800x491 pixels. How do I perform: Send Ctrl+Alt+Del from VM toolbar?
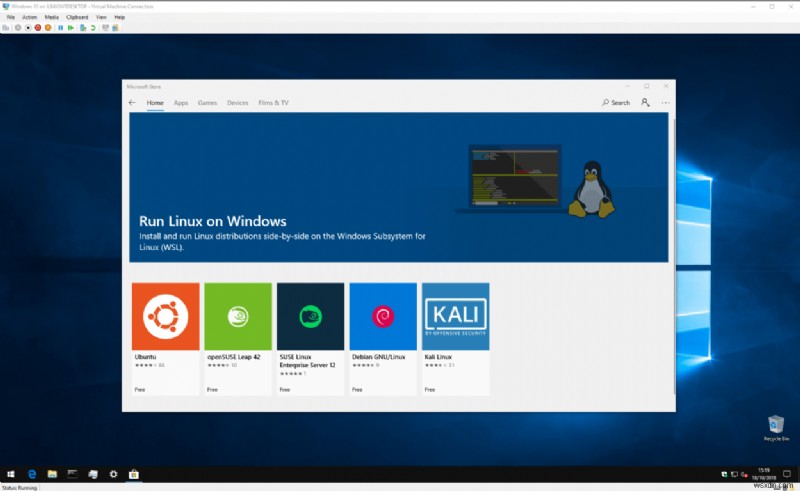click(x=6, y=28)
